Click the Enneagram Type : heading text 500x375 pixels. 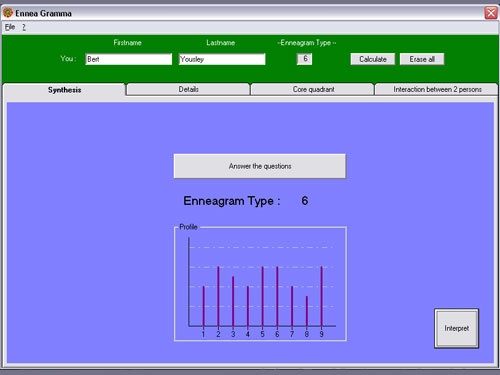click(232, 201)
